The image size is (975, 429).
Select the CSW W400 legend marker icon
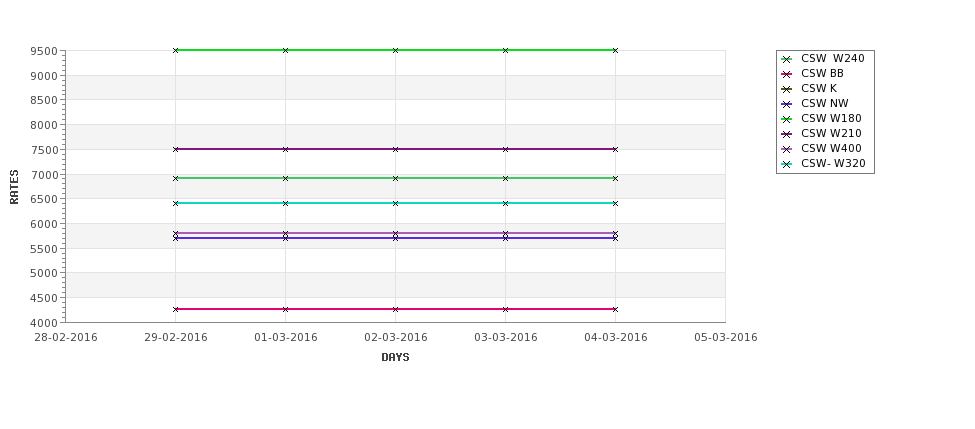786,149
